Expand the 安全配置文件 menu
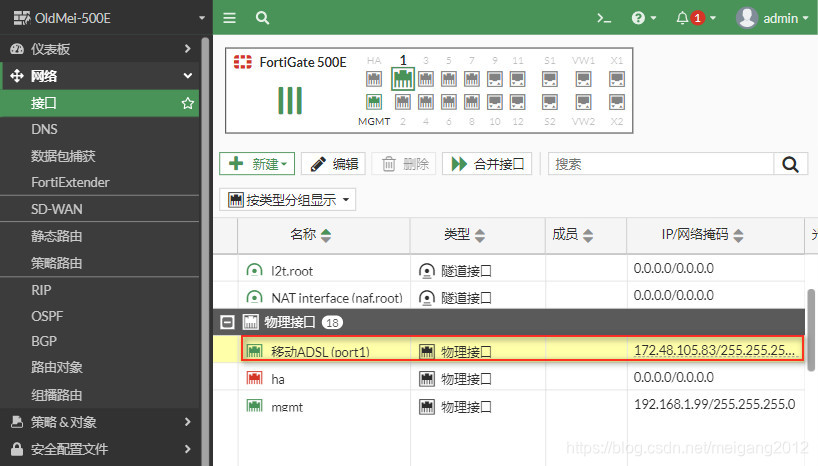The width and height of the screenshot is (818, 466). pos(100,449)
